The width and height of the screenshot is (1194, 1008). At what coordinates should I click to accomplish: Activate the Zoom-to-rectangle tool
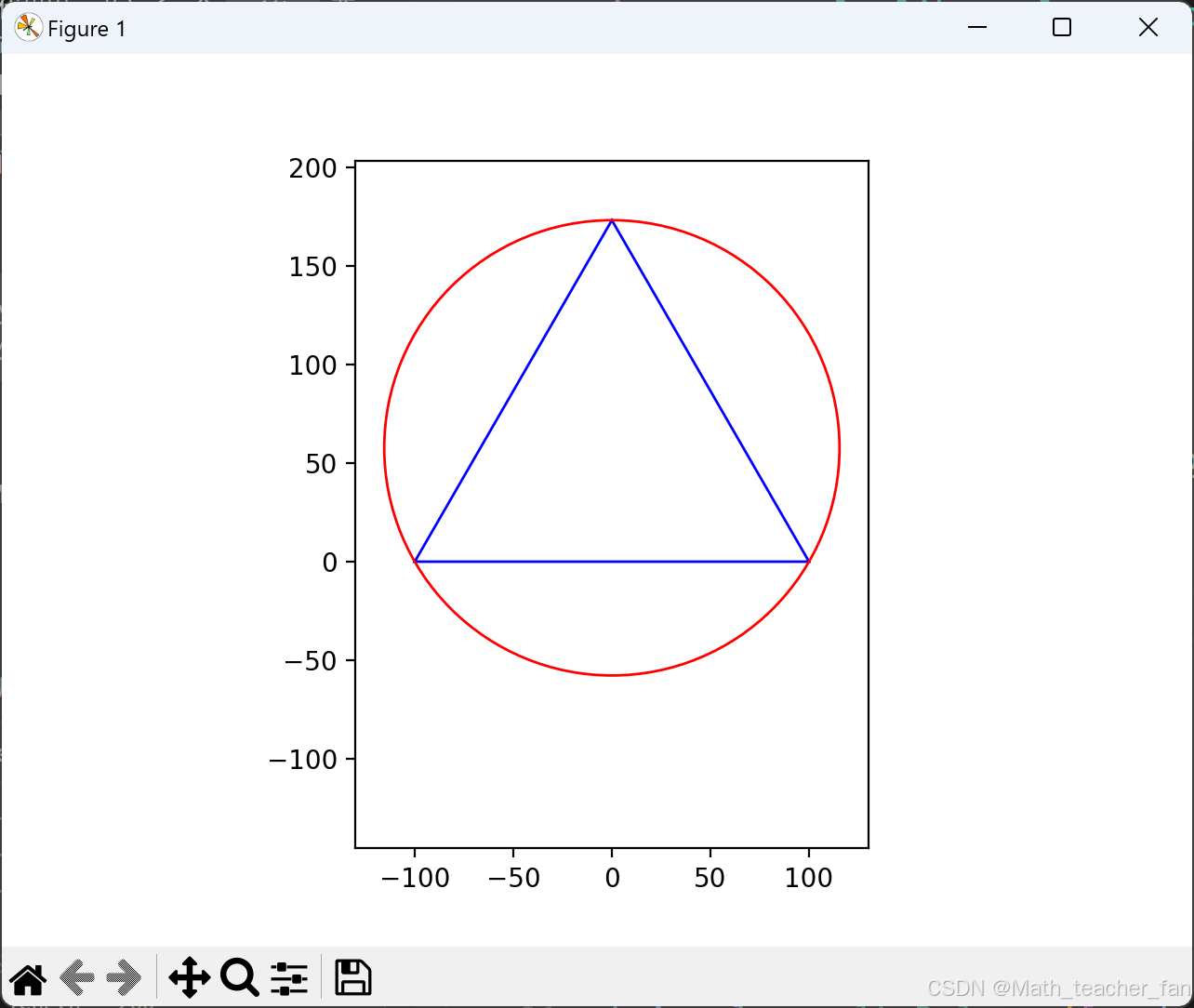coord(239,978)
